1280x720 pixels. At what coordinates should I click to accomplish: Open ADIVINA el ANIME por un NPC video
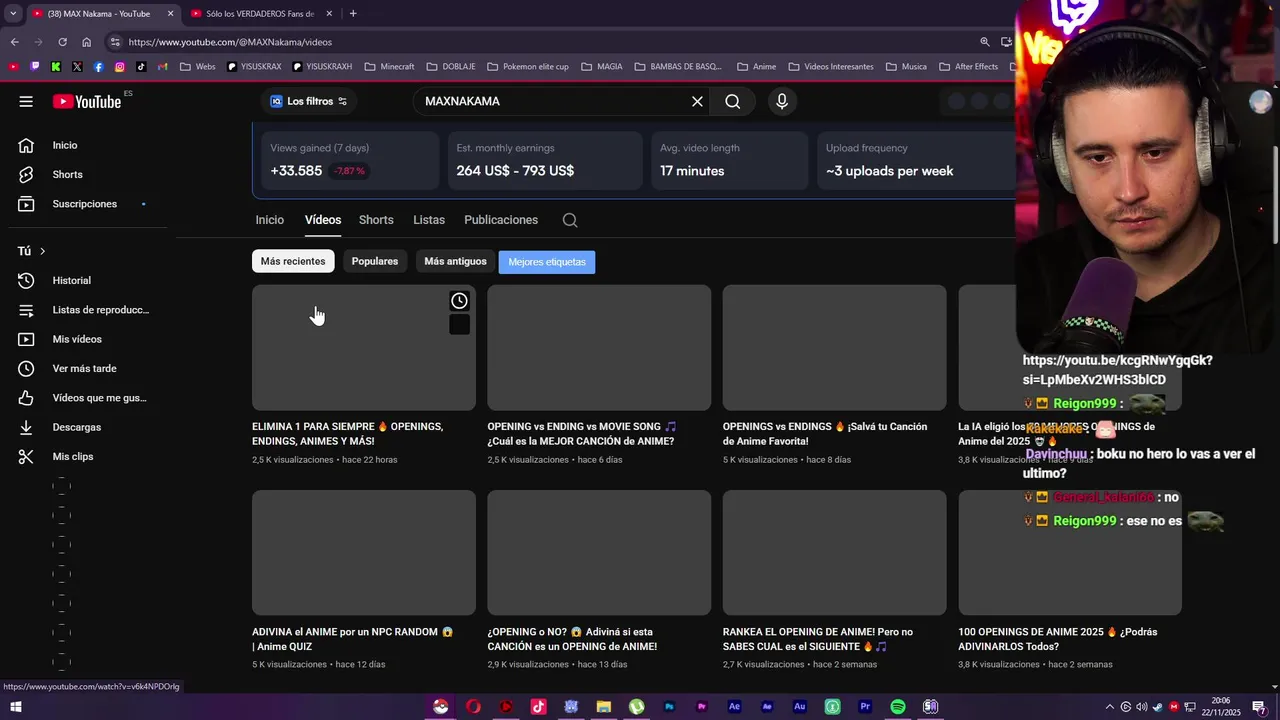pos(352,639)
